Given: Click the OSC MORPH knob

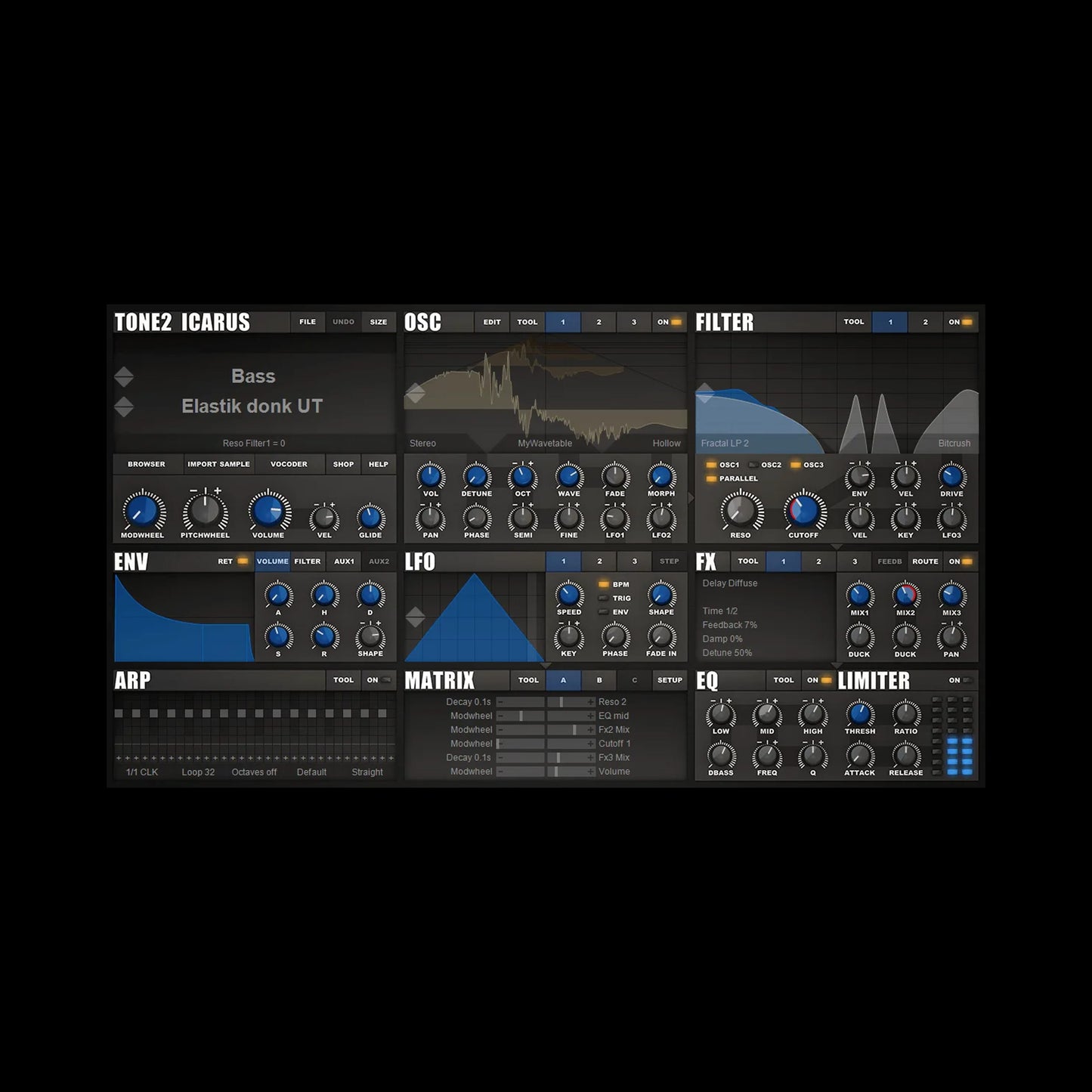Looking at the screenshot, I should click(661, 477).
